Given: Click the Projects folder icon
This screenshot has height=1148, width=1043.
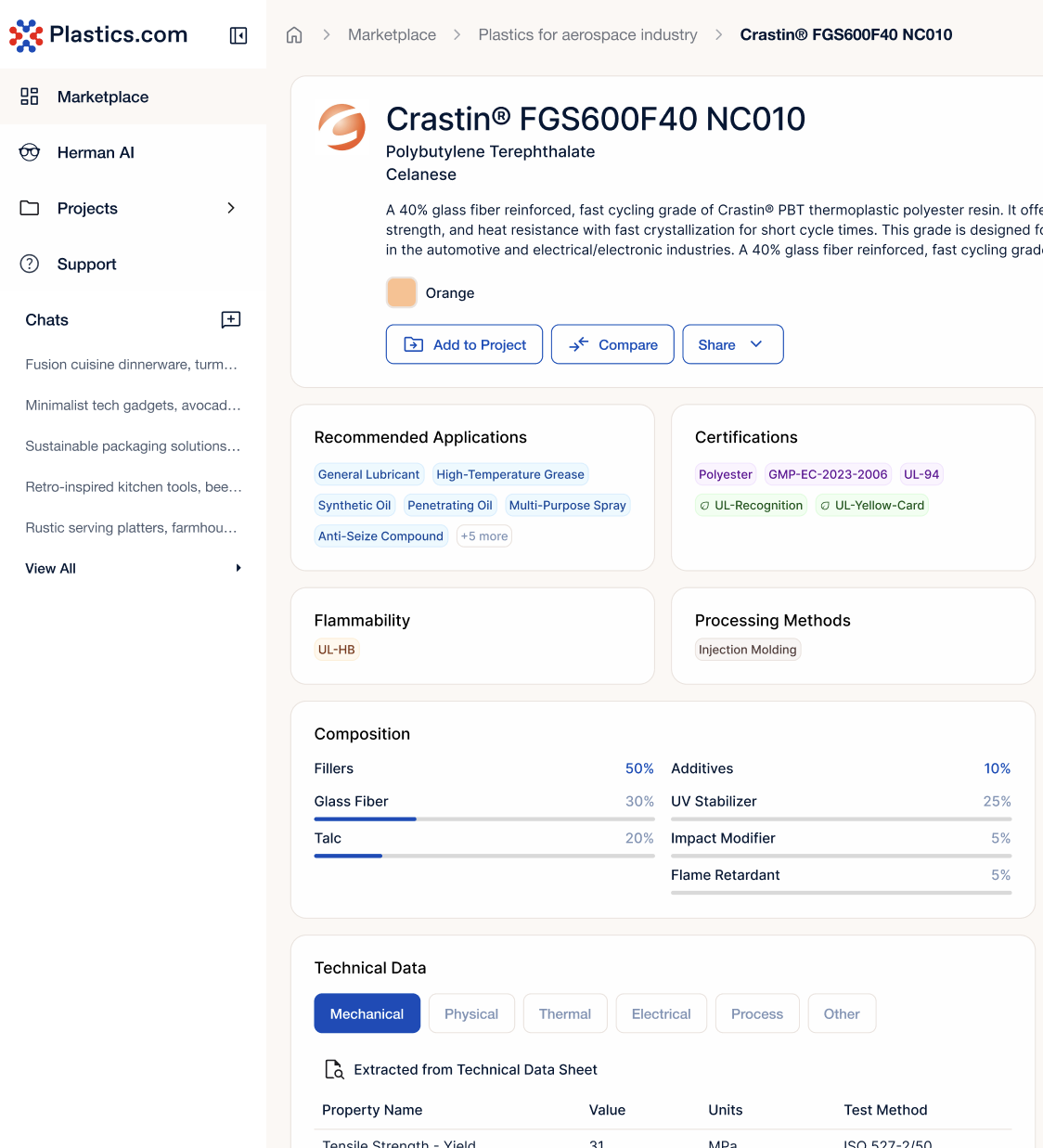Looking at the screenshot, I should (x=30, y=208).
